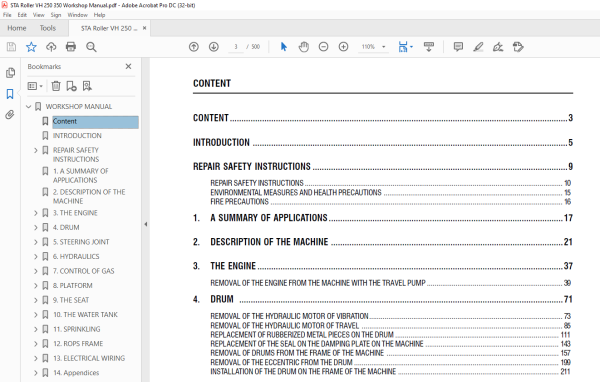Switch to the Tools tab
The width and height of the screenshot is (600, 382).
pyautogui.click(x=48, y=28)
